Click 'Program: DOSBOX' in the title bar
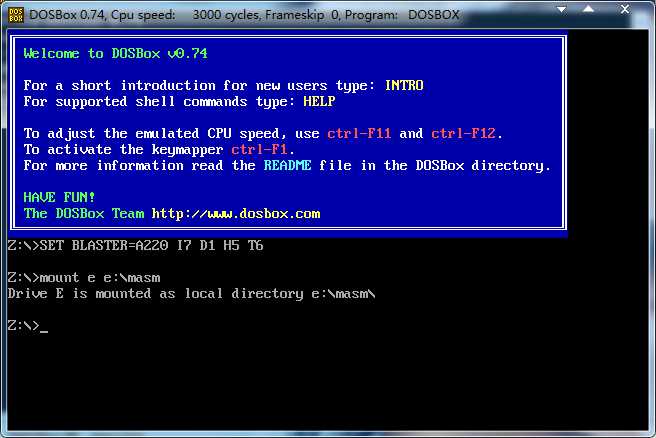656x438 pixels. pos(402,15)
